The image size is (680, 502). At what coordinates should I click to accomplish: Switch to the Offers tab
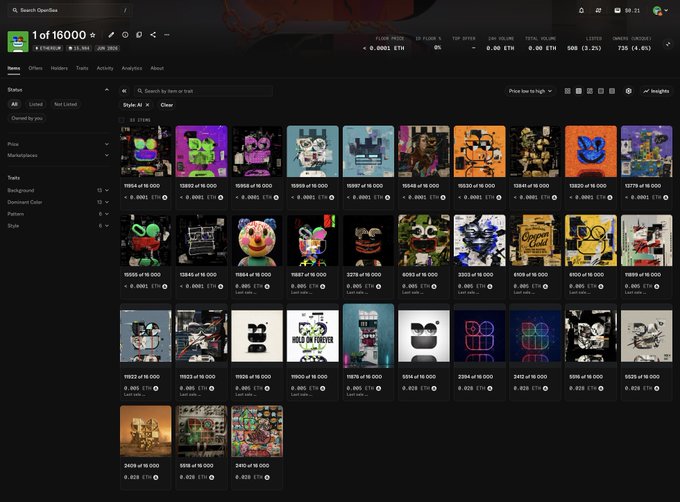[x=36, y=68]
